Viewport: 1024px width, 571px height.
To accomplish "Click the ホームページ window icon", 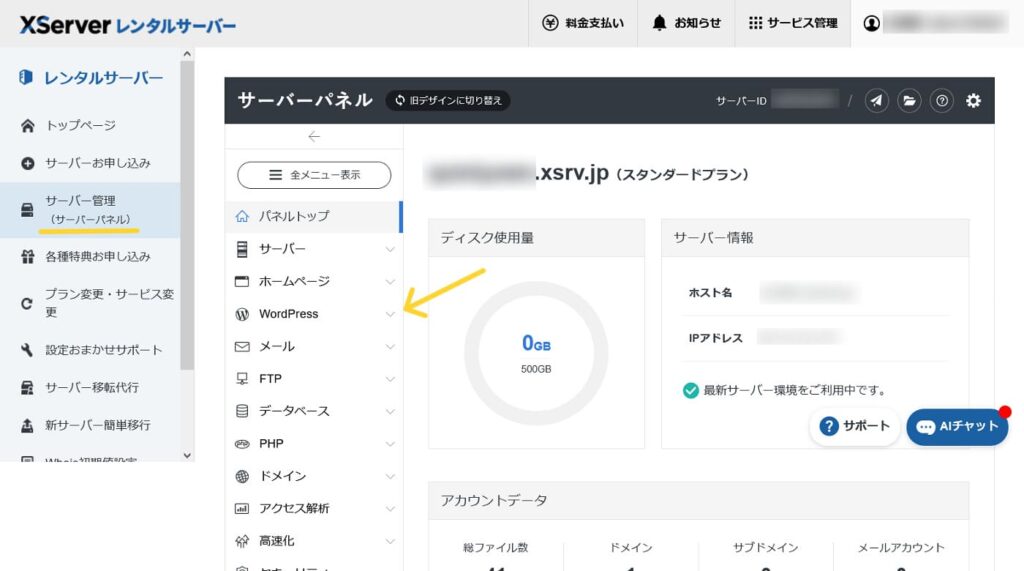I will (x=242, y=282).
